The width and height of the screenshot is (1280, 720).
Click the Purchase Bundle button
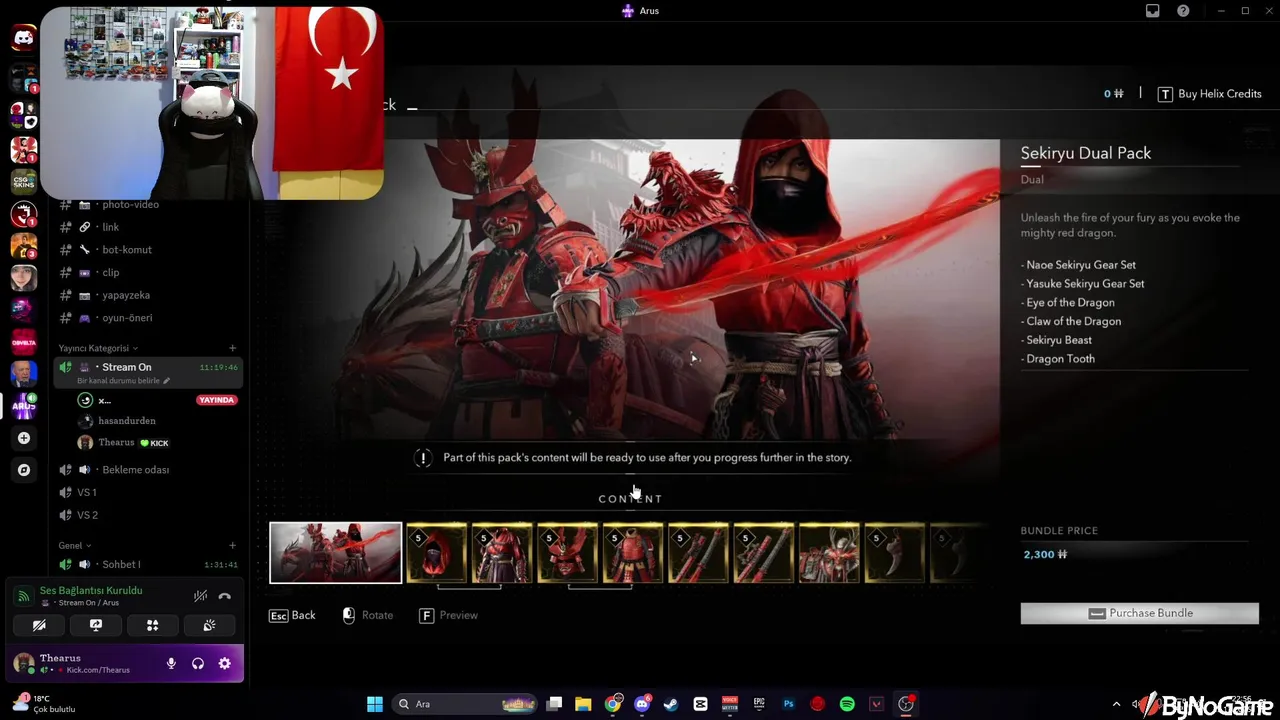(1140, 613)
